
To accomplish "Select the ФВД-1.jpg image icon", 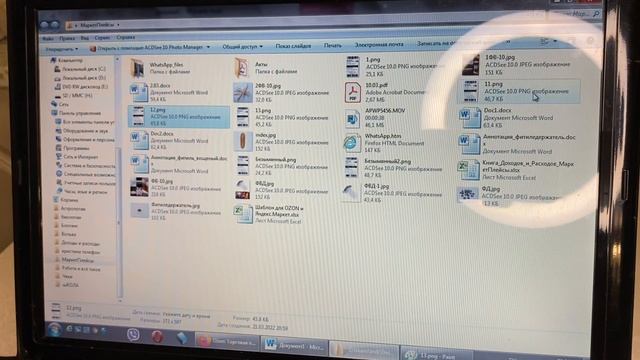I will coord(351,193).
